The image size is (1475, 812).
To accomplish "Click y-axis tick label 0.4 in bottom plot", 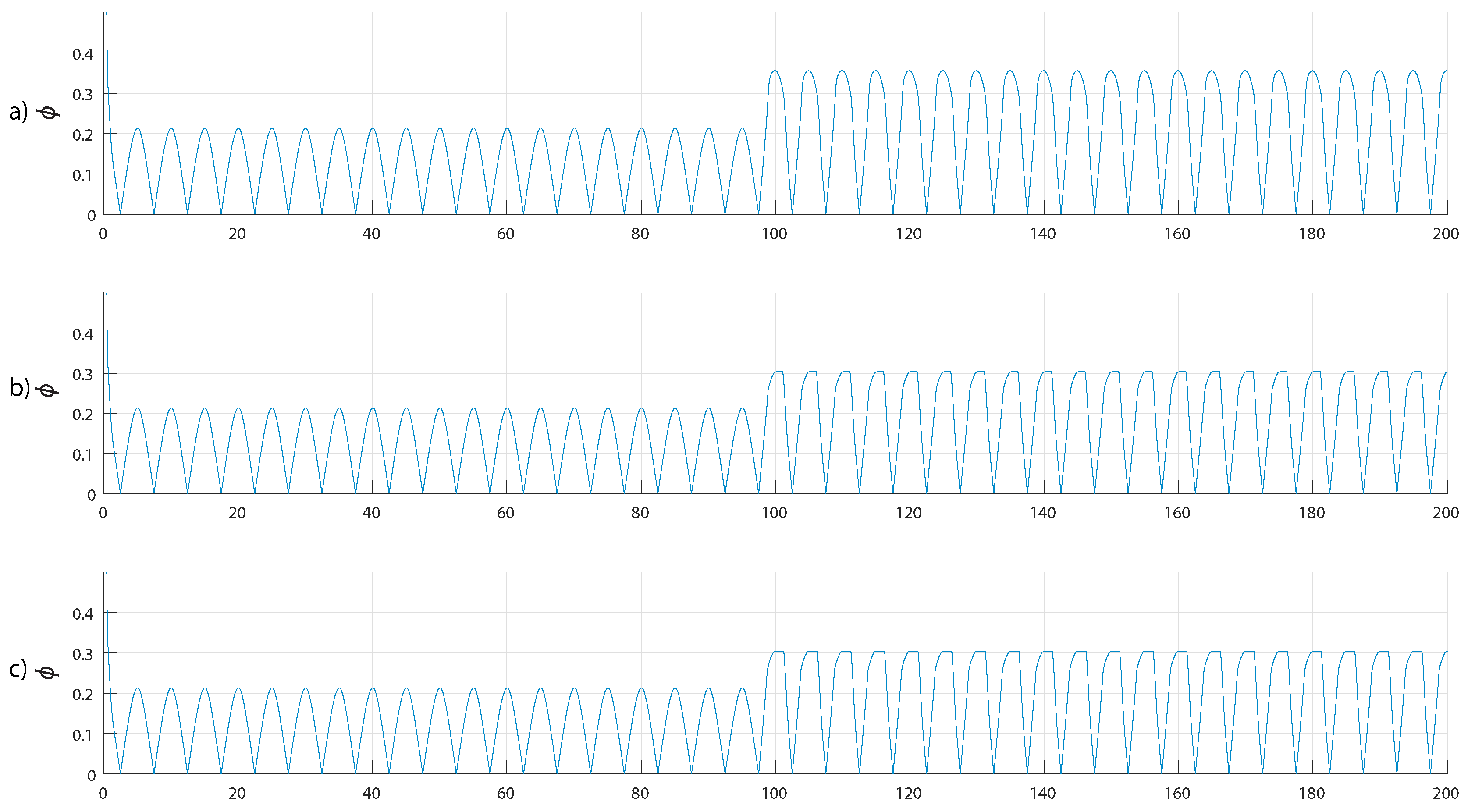I will (82, 614).
